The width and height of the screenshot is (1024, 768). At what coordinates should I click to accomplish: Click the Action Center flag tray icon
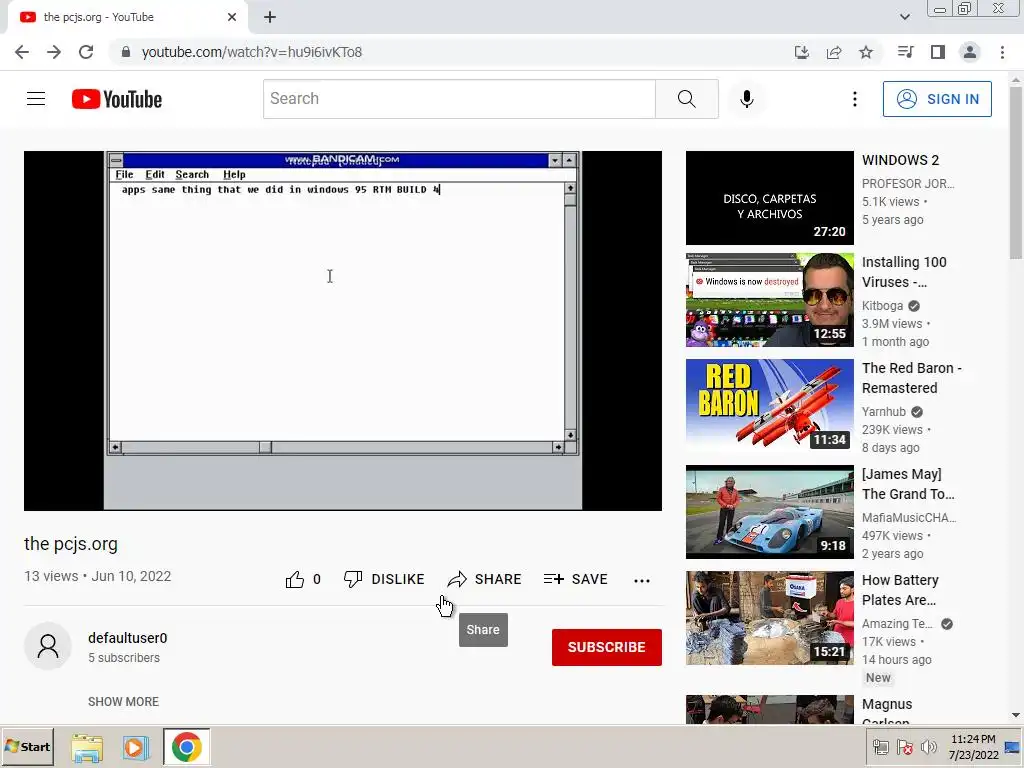click(x=904, y=747)
